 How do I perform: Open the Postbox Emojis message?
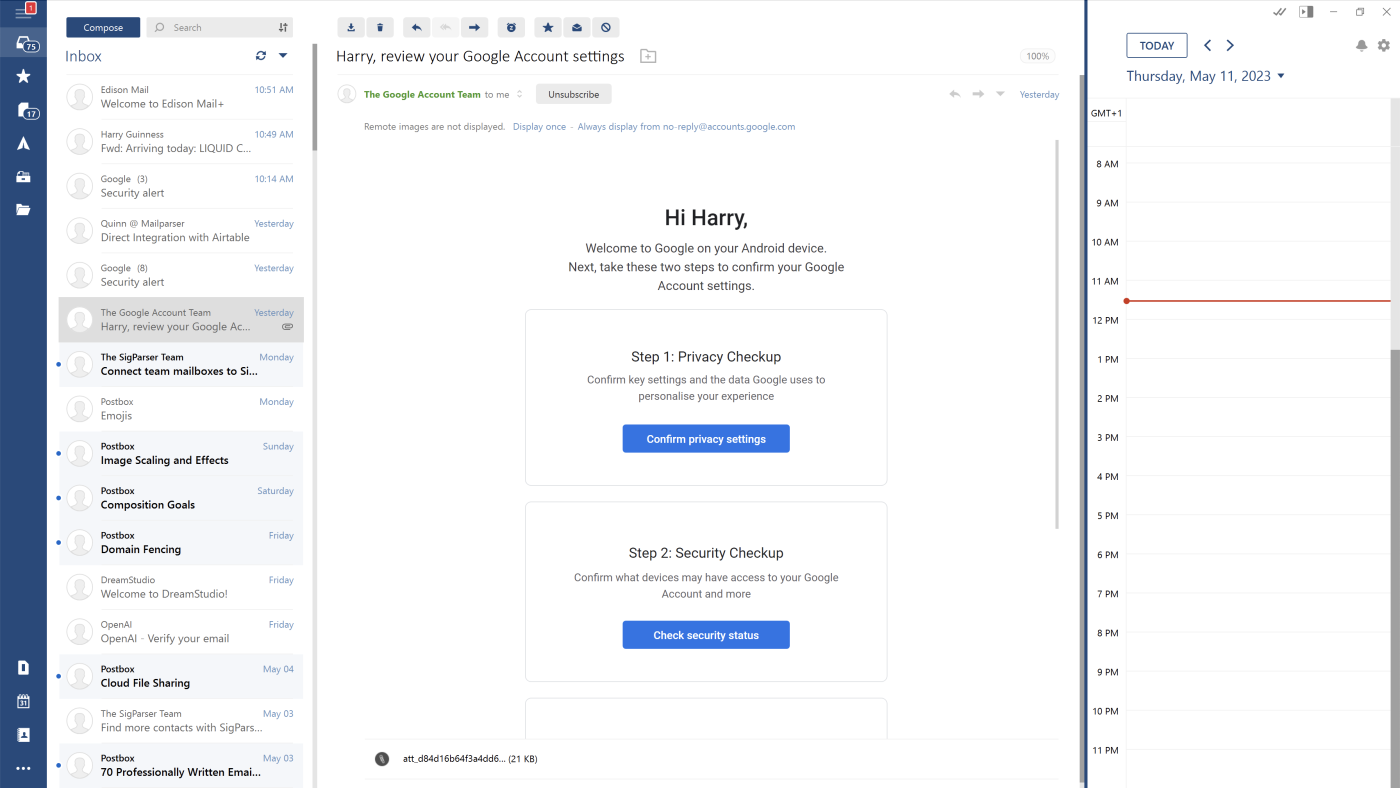pyautogui.click(x=180, y=408)
